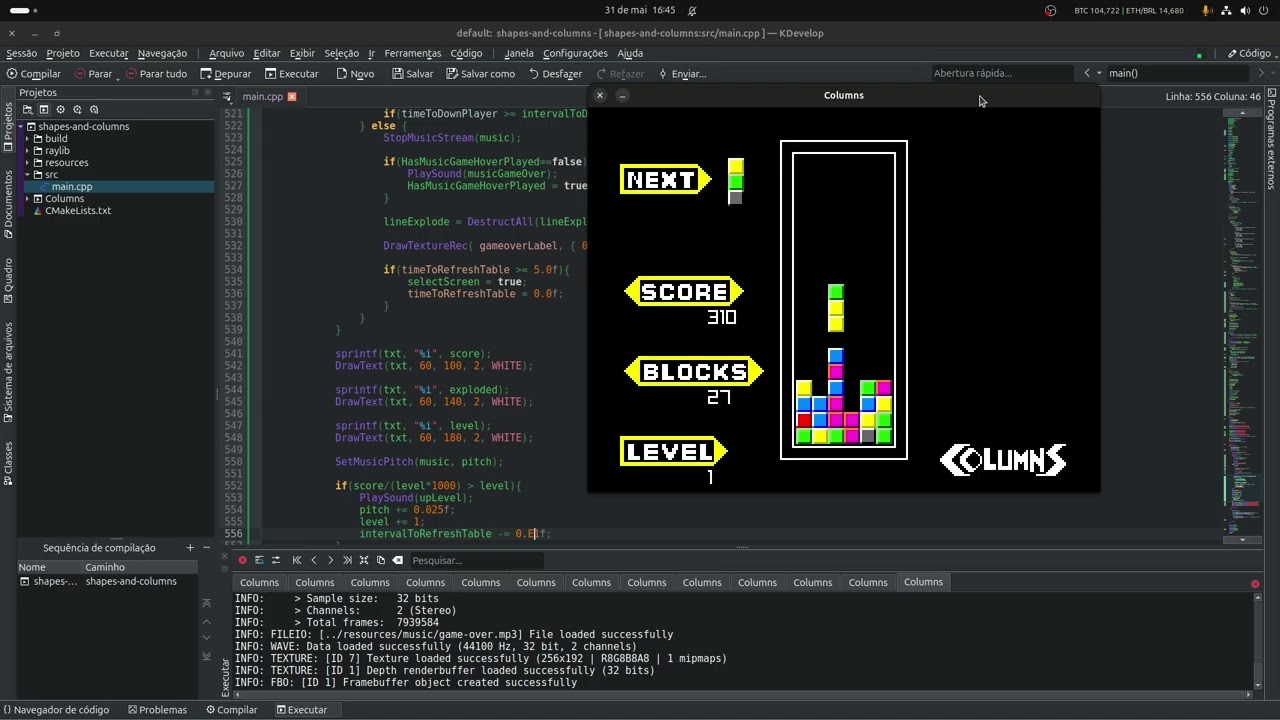Close the main.cpp editor tab

pos(292,96)
